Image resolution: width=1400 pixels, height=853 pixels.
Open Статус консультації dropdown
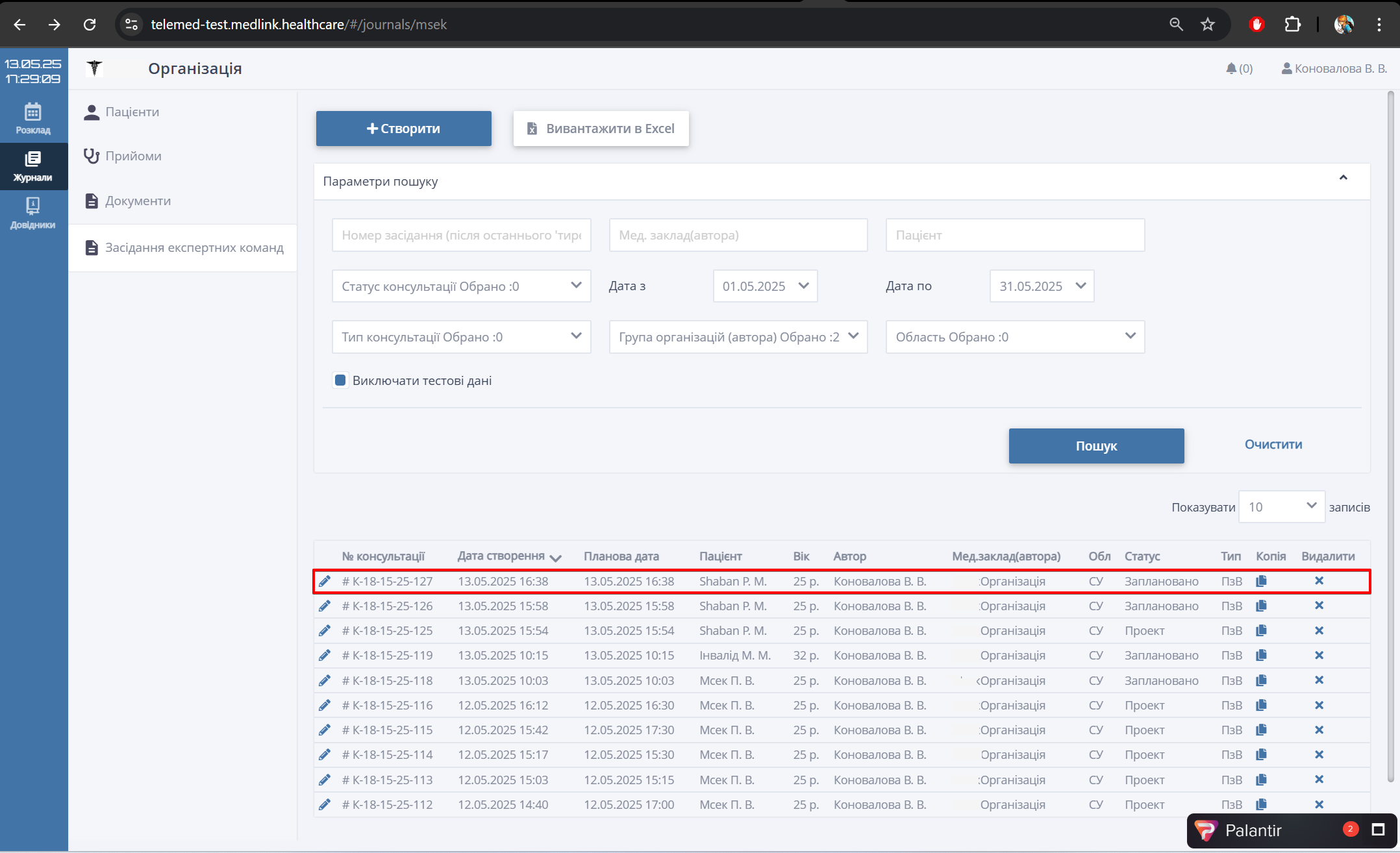(x=461, y=286)
